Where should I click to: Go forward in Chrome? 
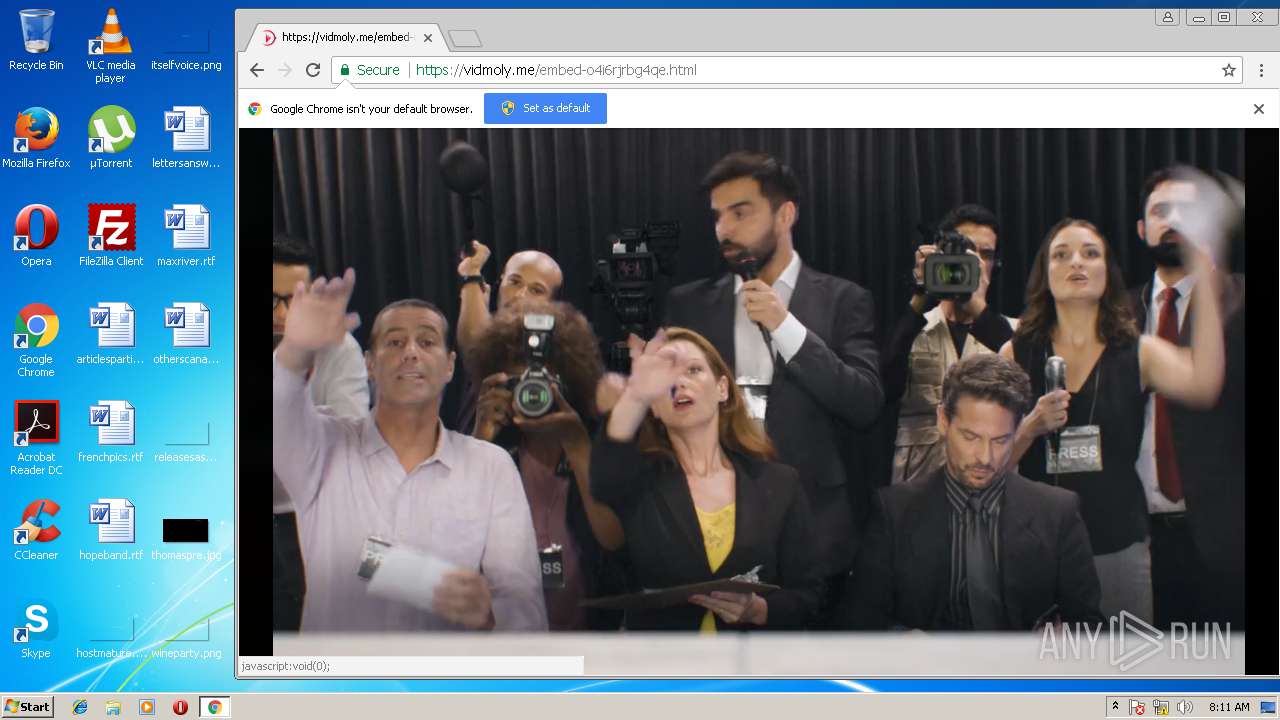click(x=285, y=70)
